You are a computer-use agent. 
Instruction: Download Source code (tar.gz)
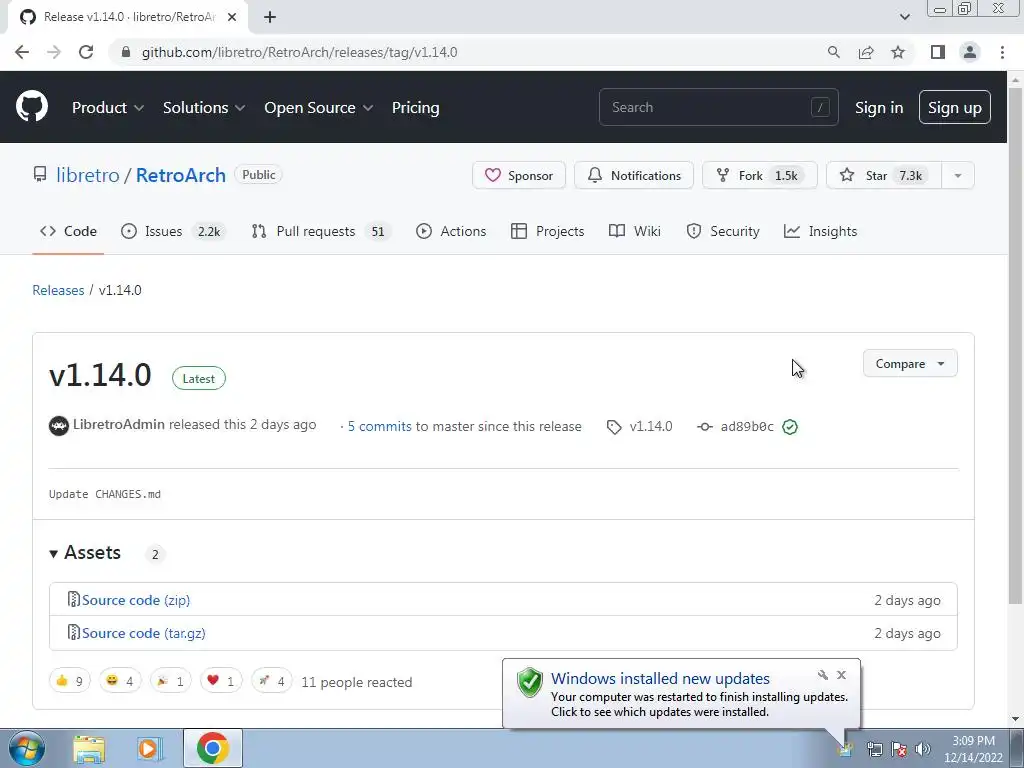[x=144, y=633]
